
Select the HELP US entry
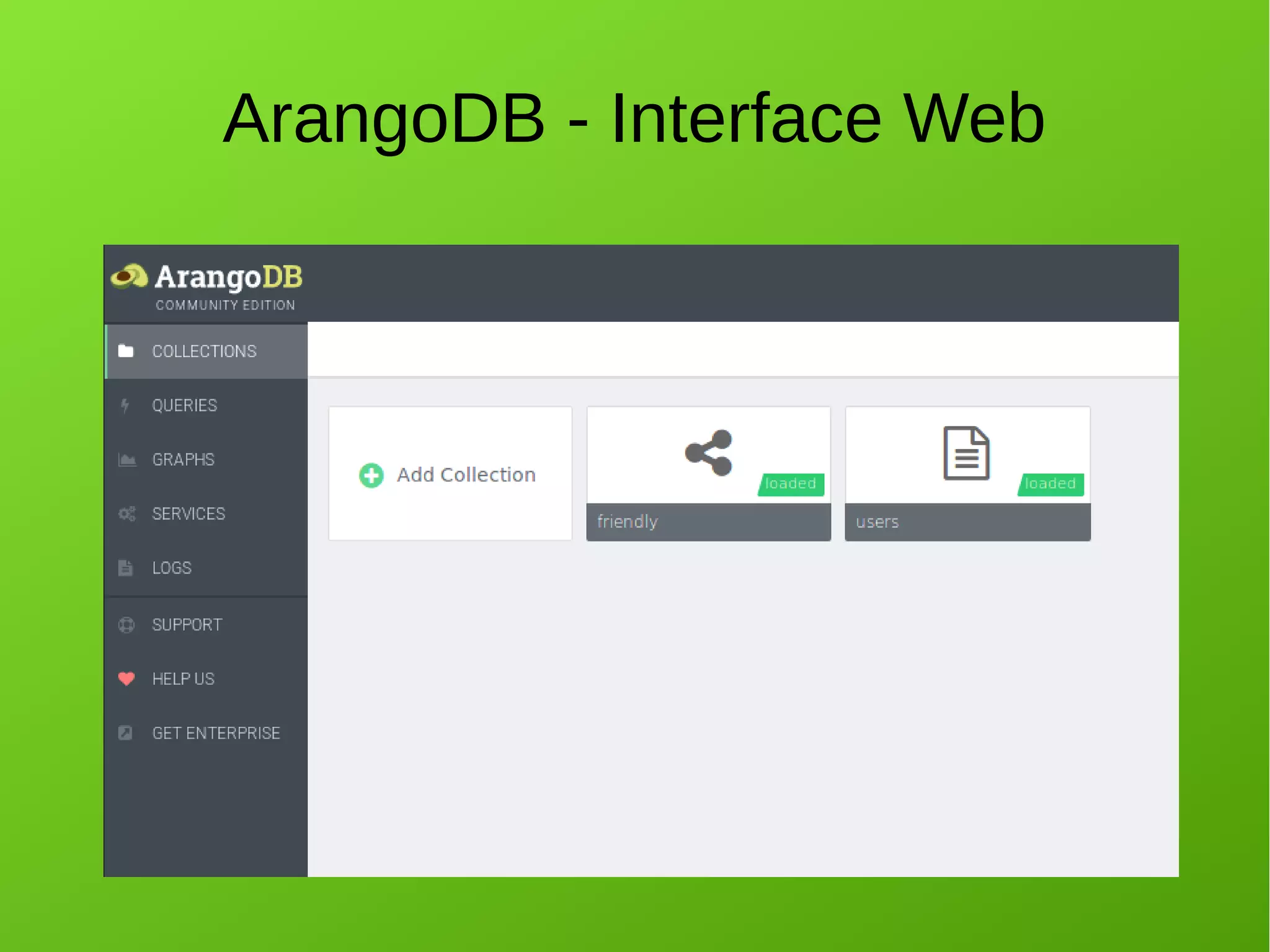(206, 678)
